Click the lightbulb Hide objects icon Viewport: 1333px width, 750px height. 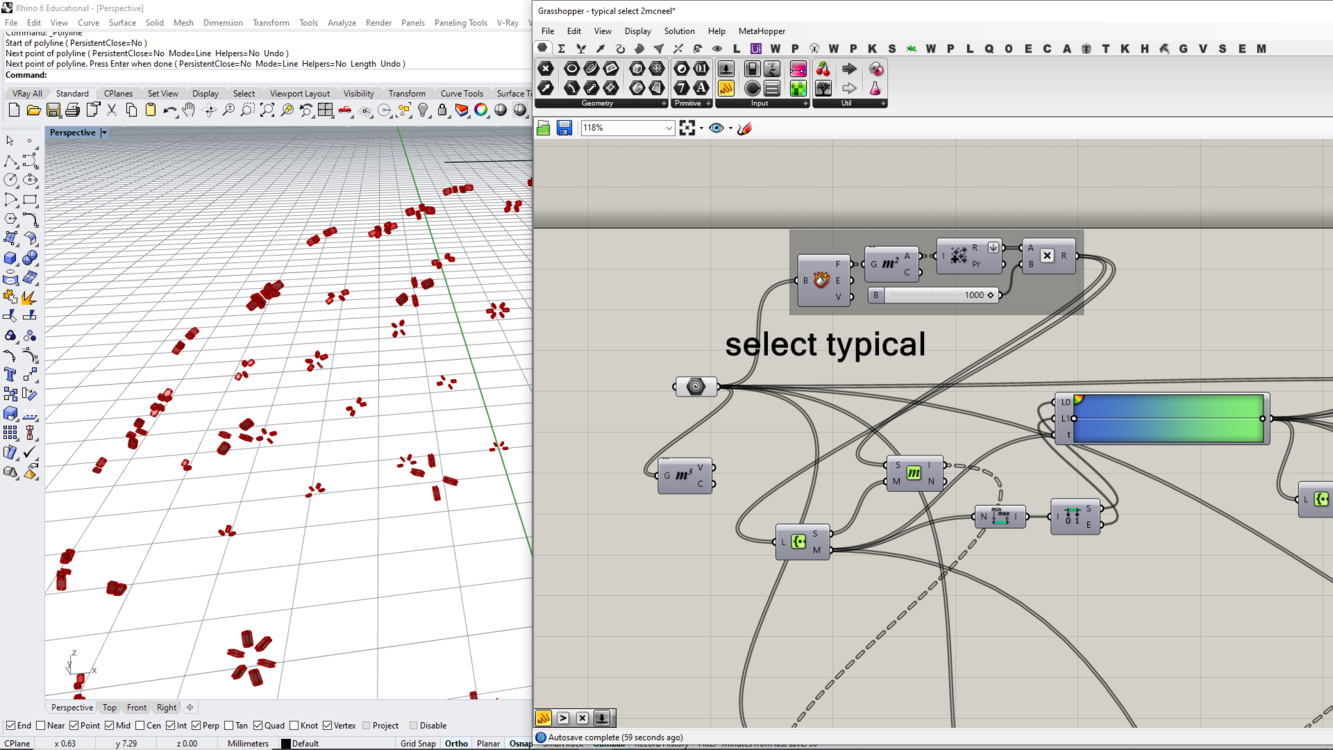click(423, 111)
